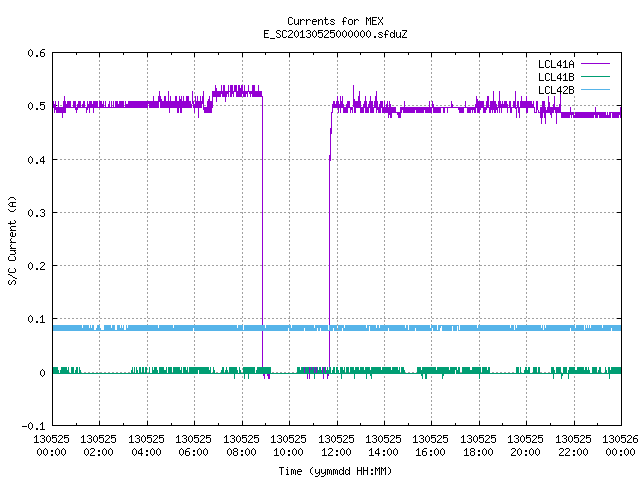Viewport: 640px width, 480px height.
Task: Click the y-axis tick value 0.5
Action: [36, 106]
